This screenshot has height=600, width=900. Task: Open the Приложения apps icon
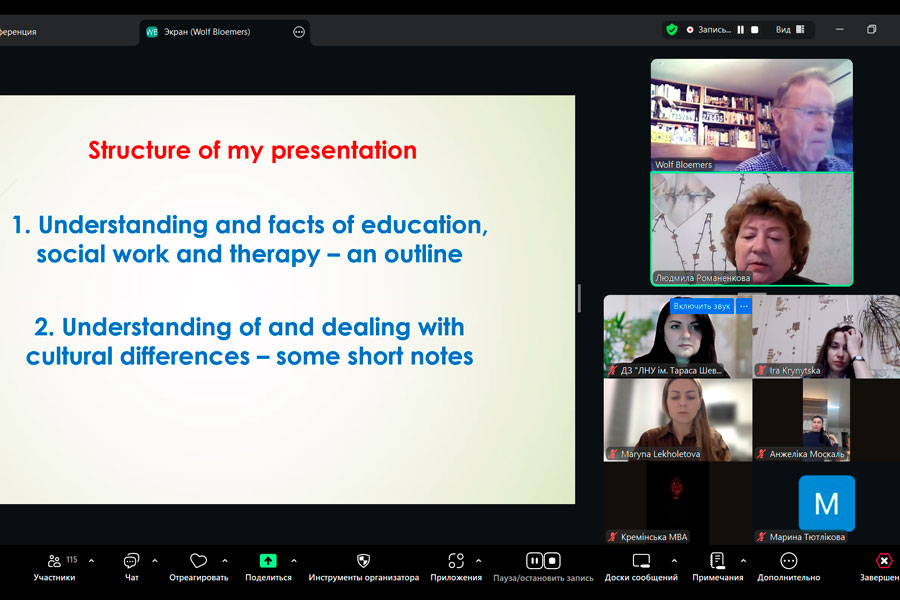click(x=456, y=562)
